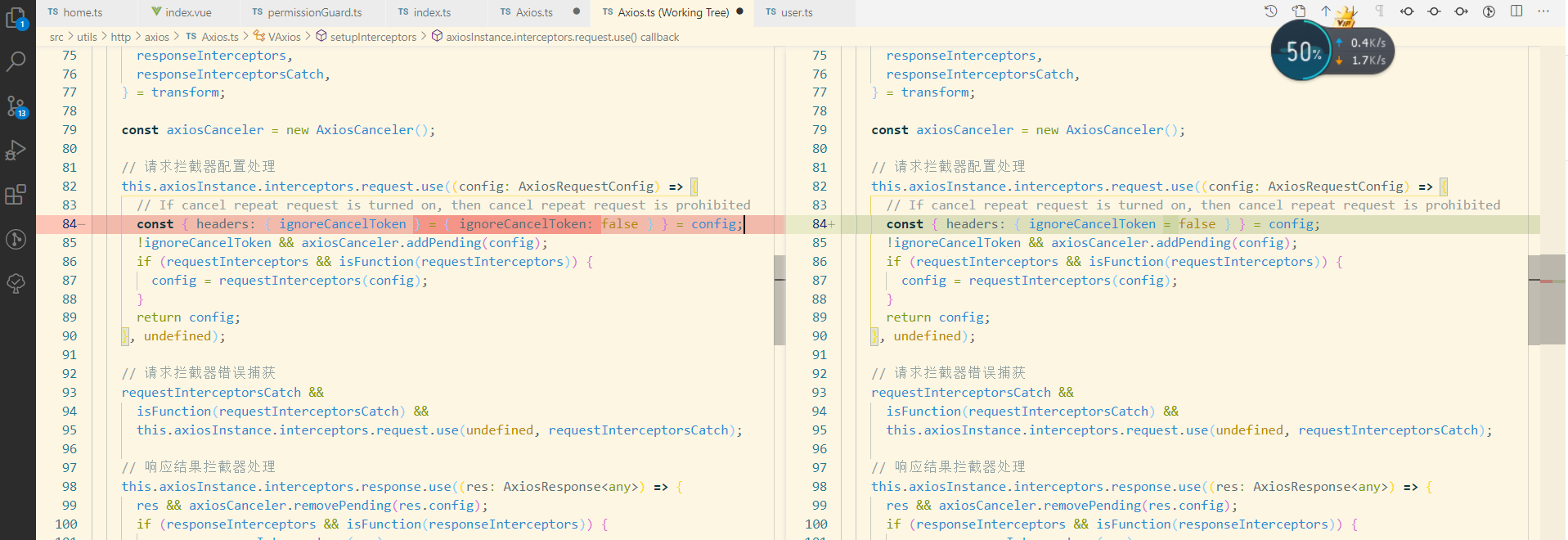Click the middle commit circle icon
The image size is (1568, 540).
1434,11
